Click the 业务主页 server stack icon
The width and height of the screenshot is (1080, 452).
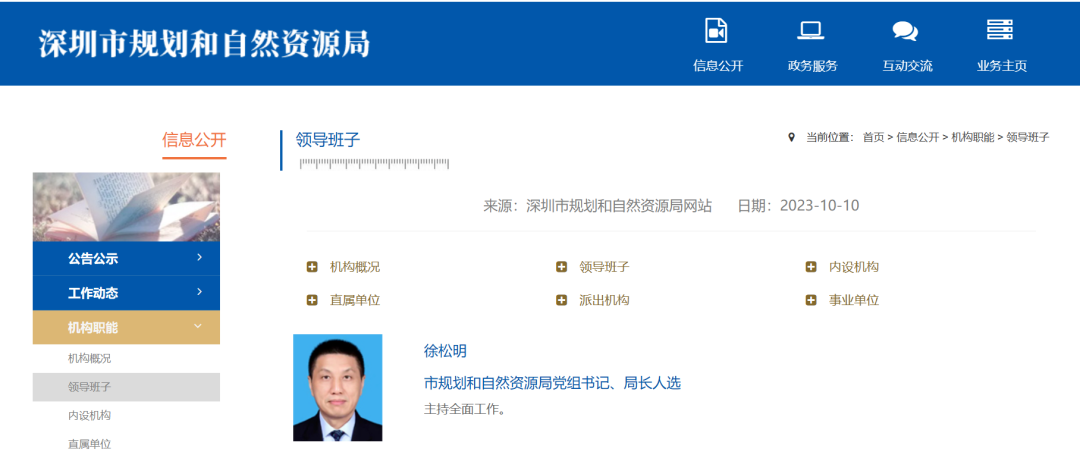(1000, 30)
